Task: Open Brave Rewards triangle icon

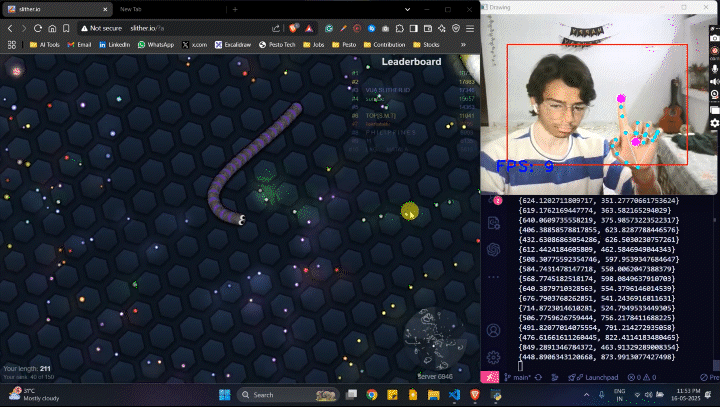Action: (309, 28)
